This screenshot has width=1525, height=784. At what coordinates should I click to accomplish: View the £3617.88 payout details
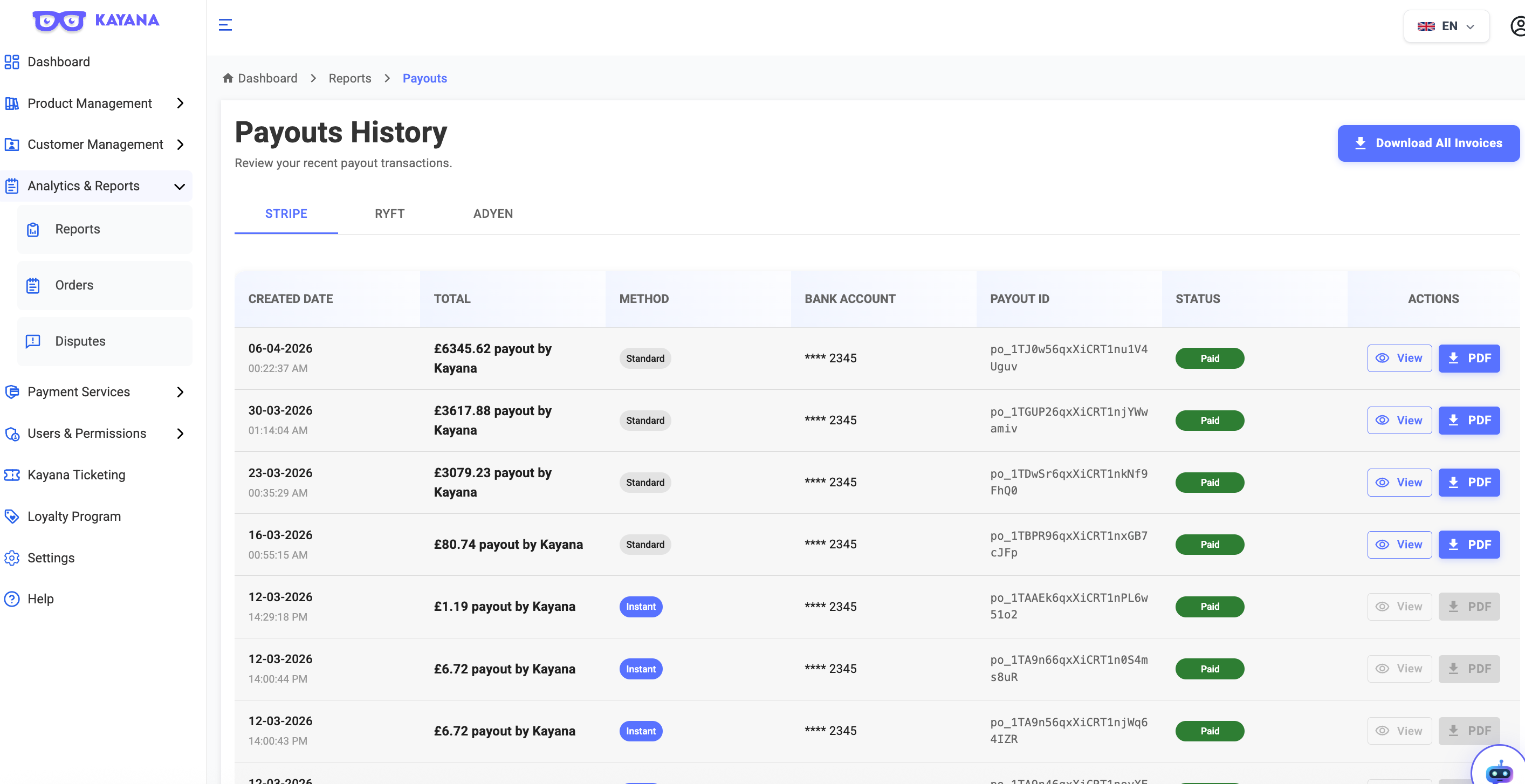click(1399, 421)
